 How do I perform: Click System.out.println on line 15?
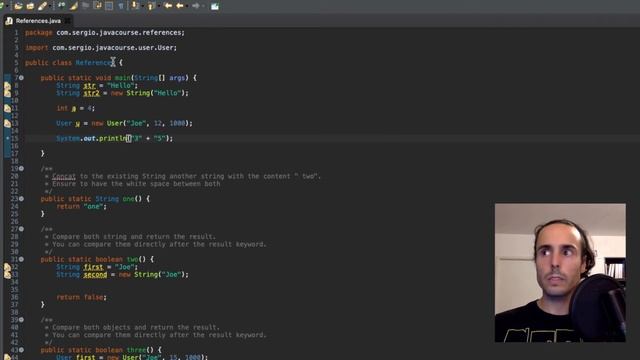(91, 138)
